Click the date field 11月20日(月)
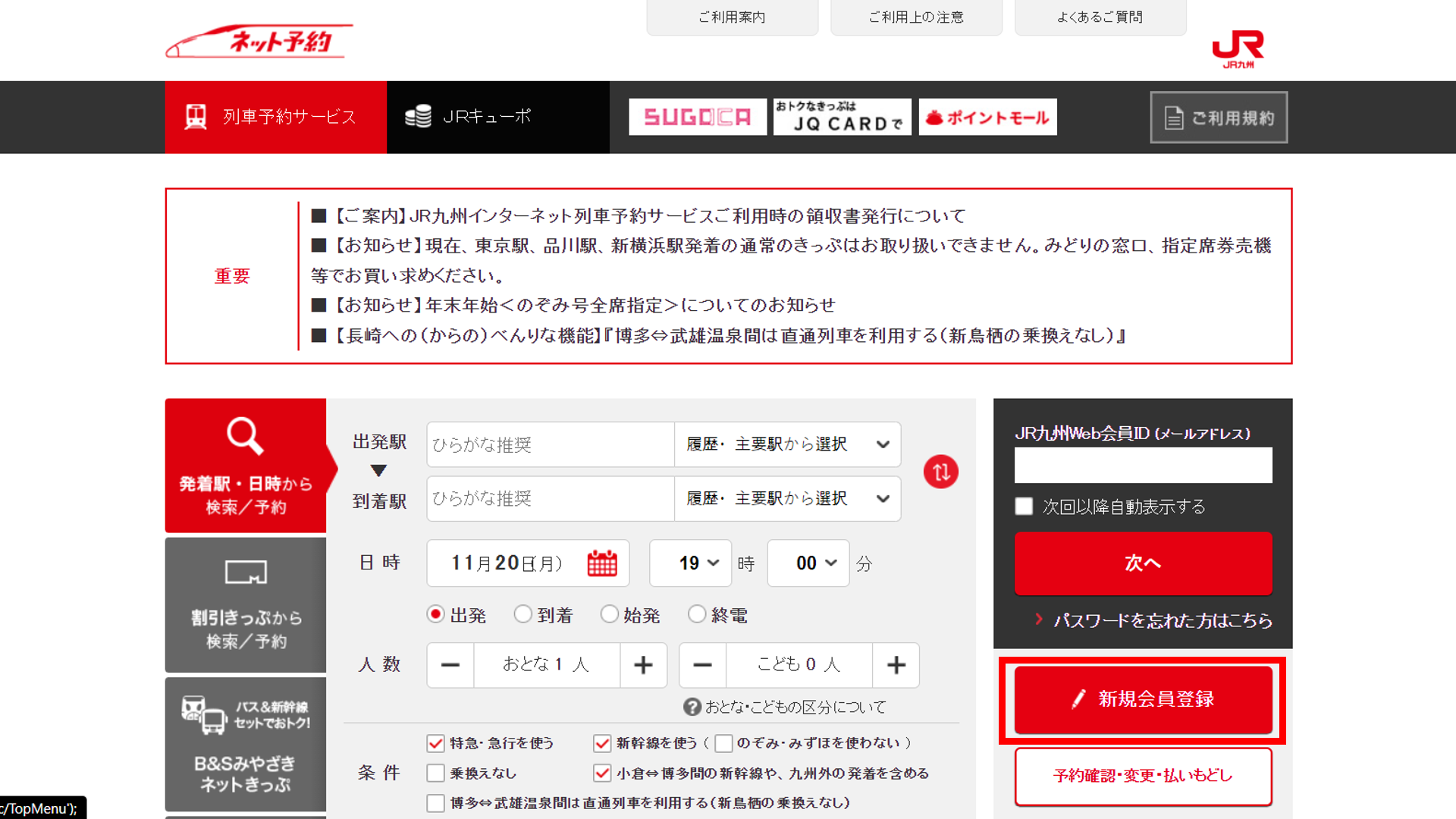The image size is (1456, 819). click(x=528, y=563)
